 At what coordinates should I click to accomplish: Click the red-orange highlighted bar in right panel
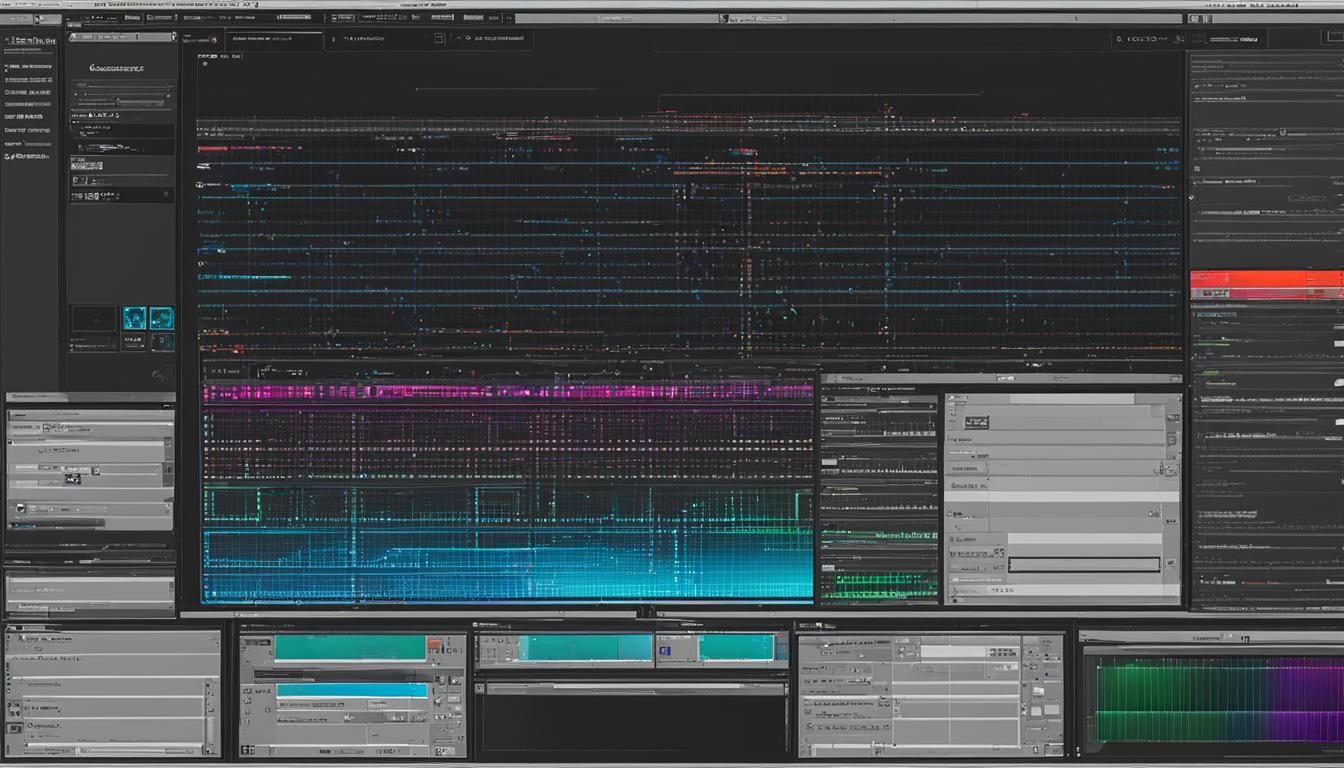click(x=1266, y=279)
